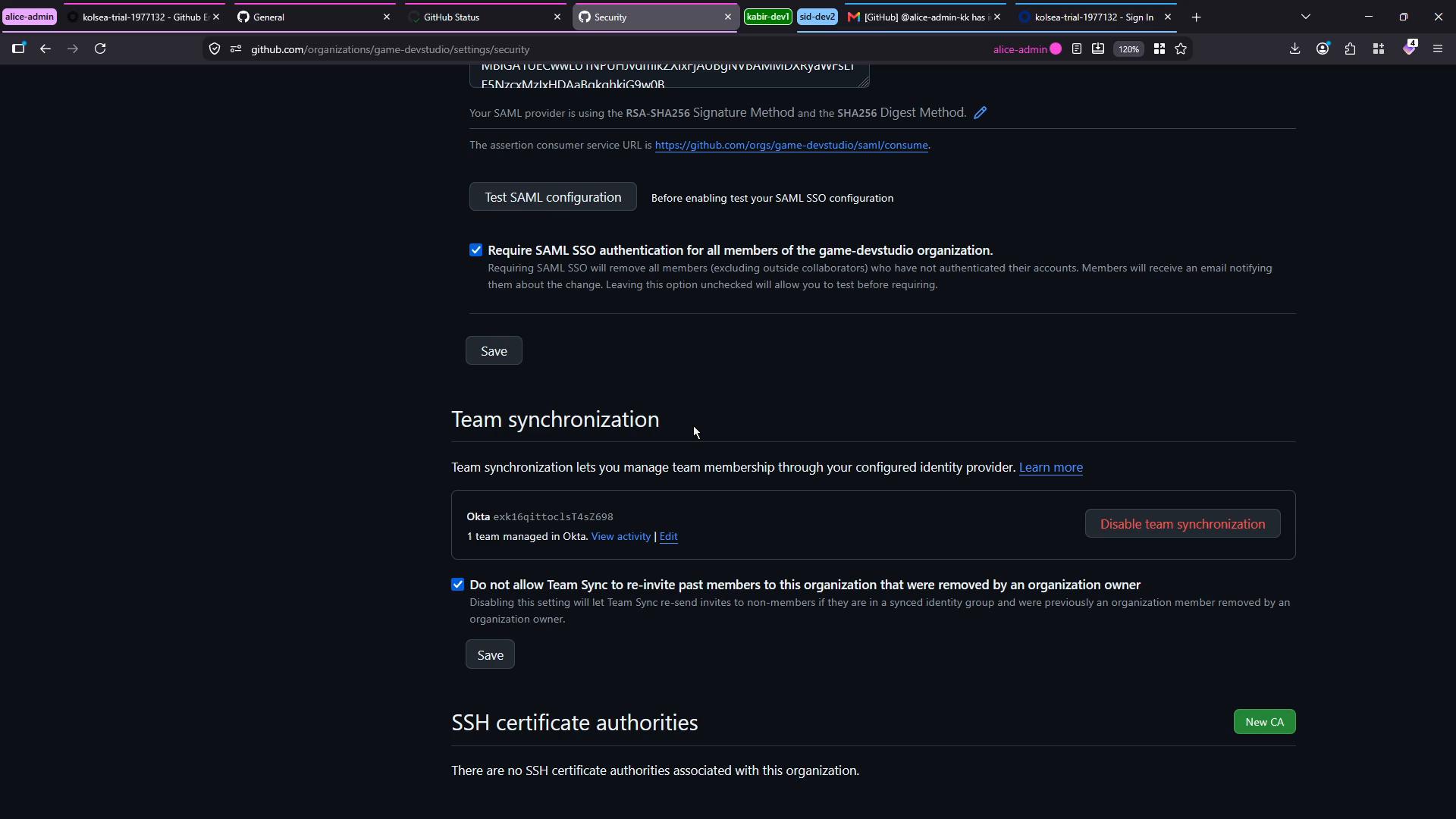Image resolution: width=1456 pixels, height=819 pixels.
Task: Click the New CA button
Action: pyautogui.click(x=1264, y=722)
